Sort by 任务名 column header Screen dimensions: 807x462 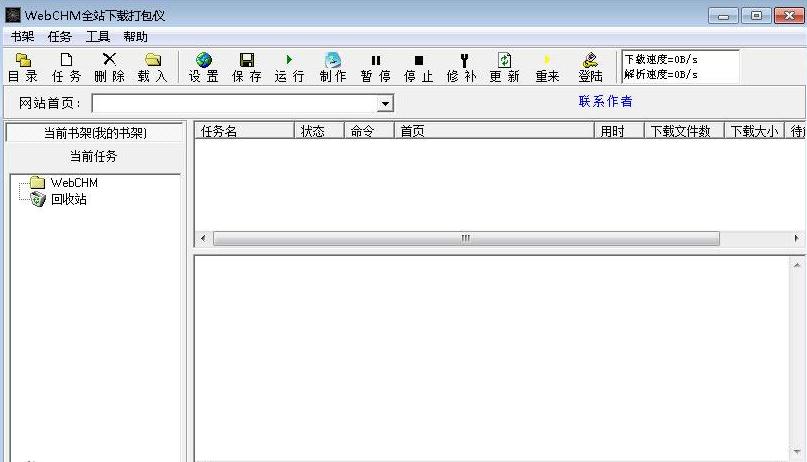244,131
